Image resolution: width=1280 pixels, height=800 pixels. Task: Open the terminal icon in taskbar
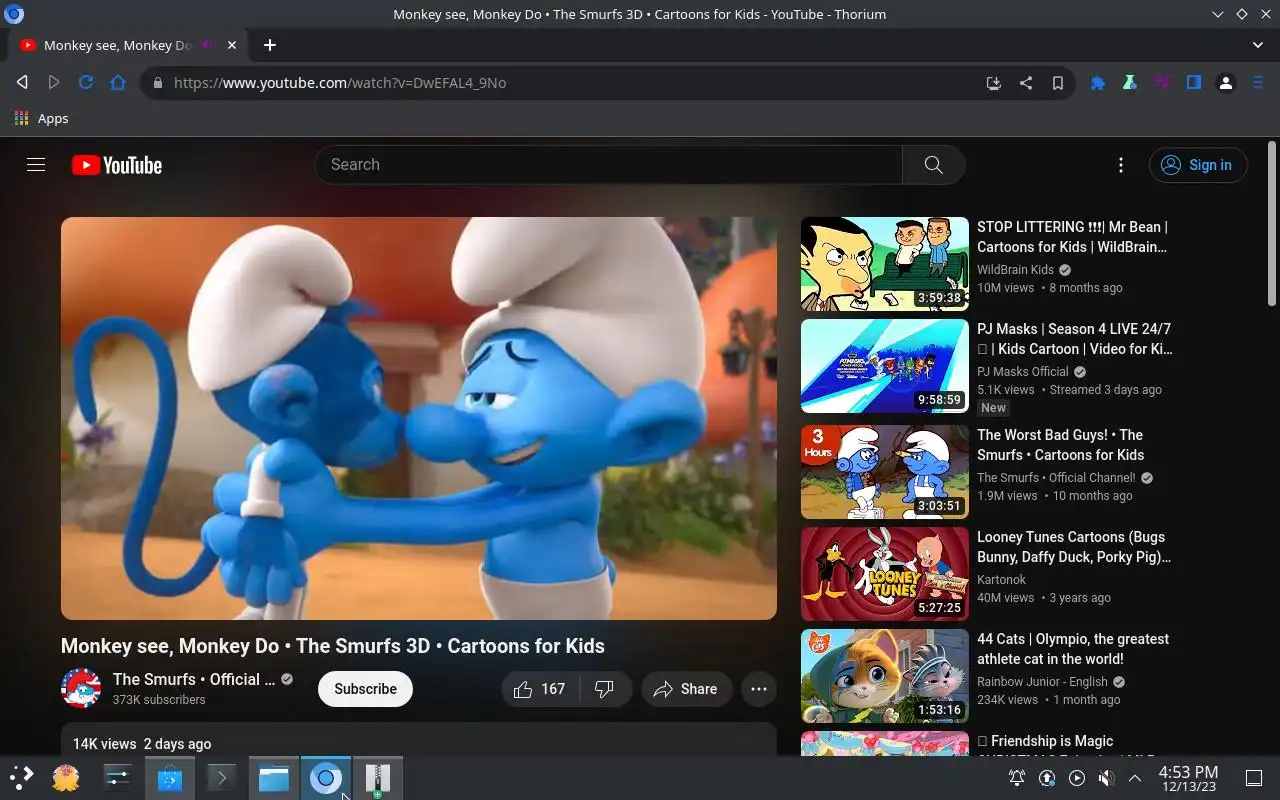point(221,778)
